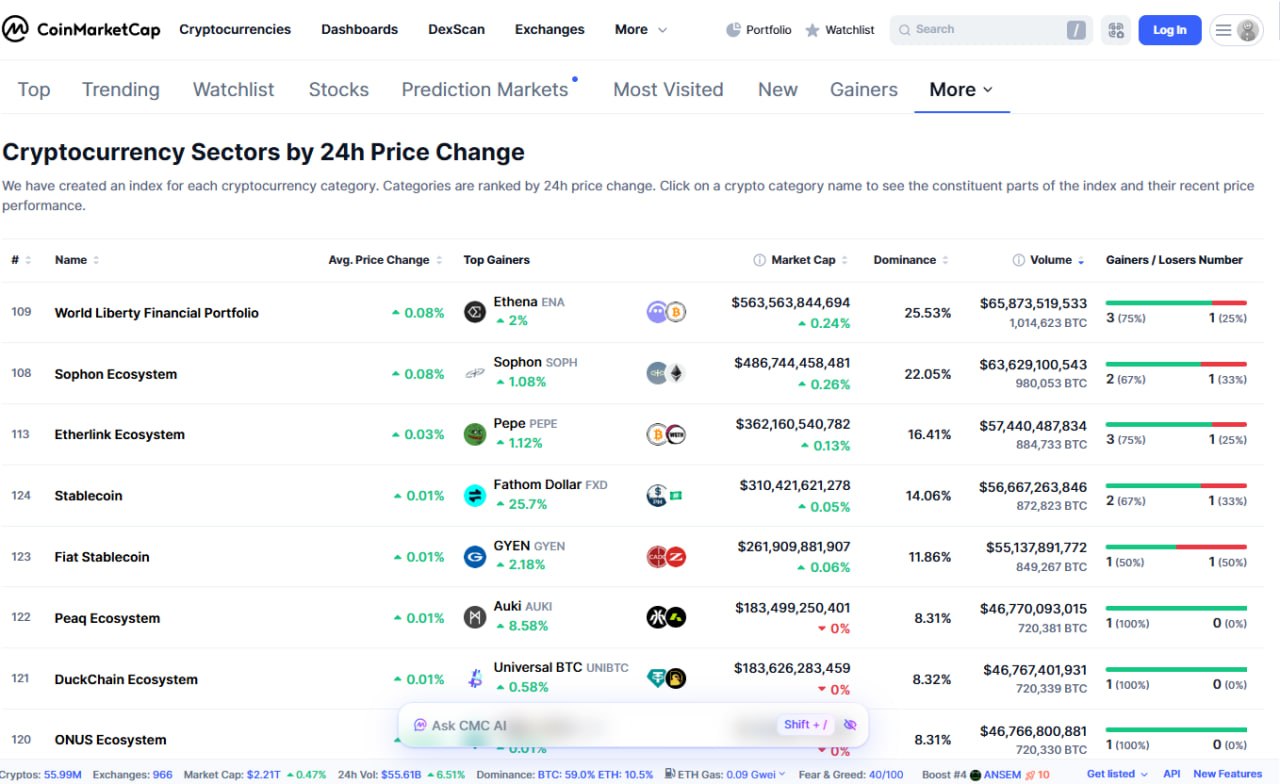Viewport: 1280px width, 784px height.
Task: Focus the Search input field
Action: [990, 30]
